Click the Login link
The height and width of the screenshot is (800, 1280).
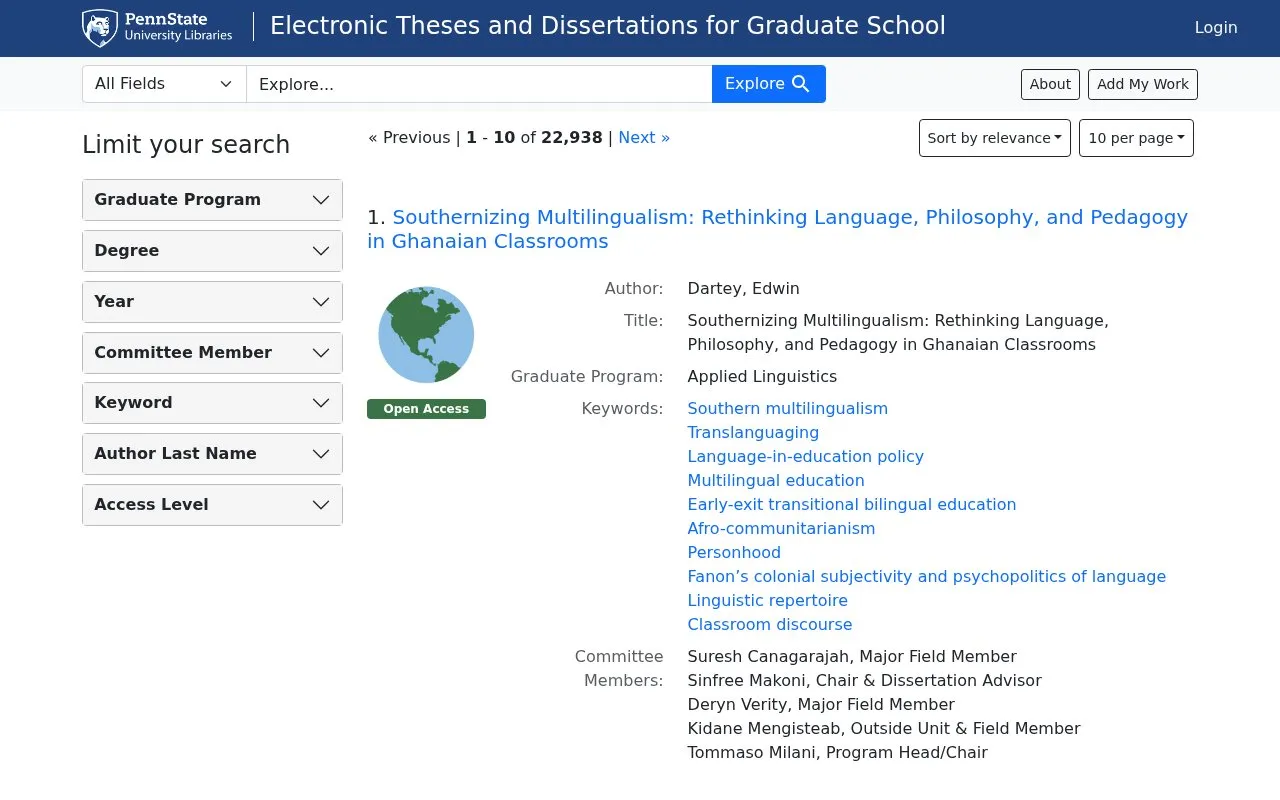tap(1216, 28)
